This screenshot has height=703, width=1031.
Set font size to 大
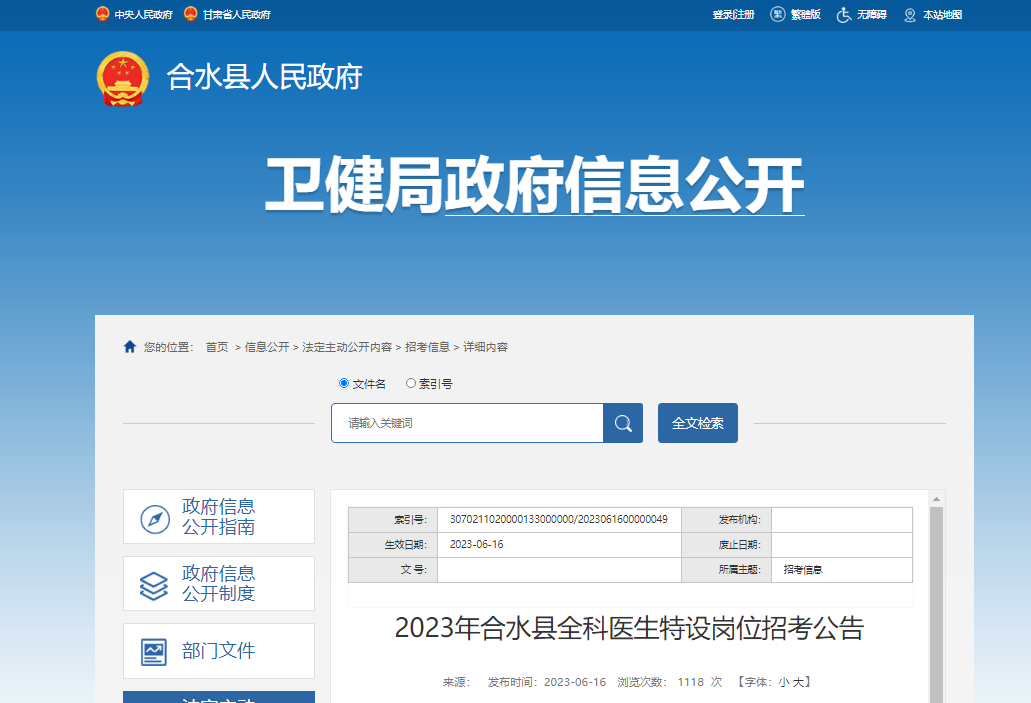[x=798, y=682]
